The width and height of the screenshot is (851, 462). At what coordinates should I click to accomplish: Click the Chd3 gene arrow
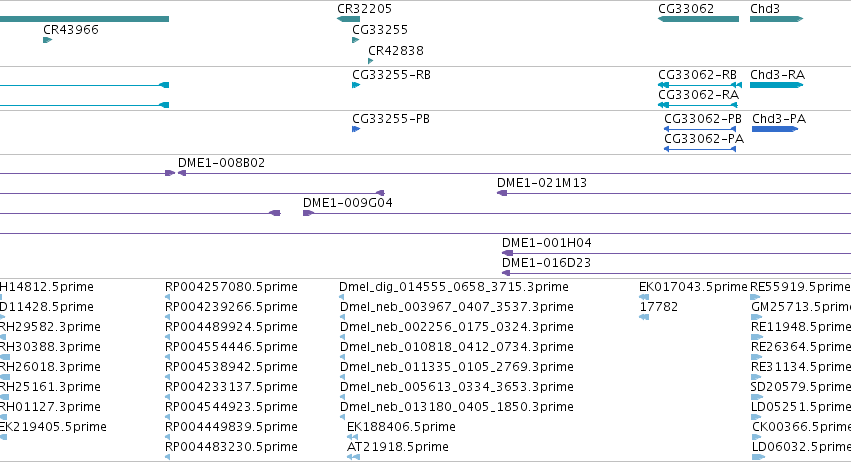tap(777, 19)
